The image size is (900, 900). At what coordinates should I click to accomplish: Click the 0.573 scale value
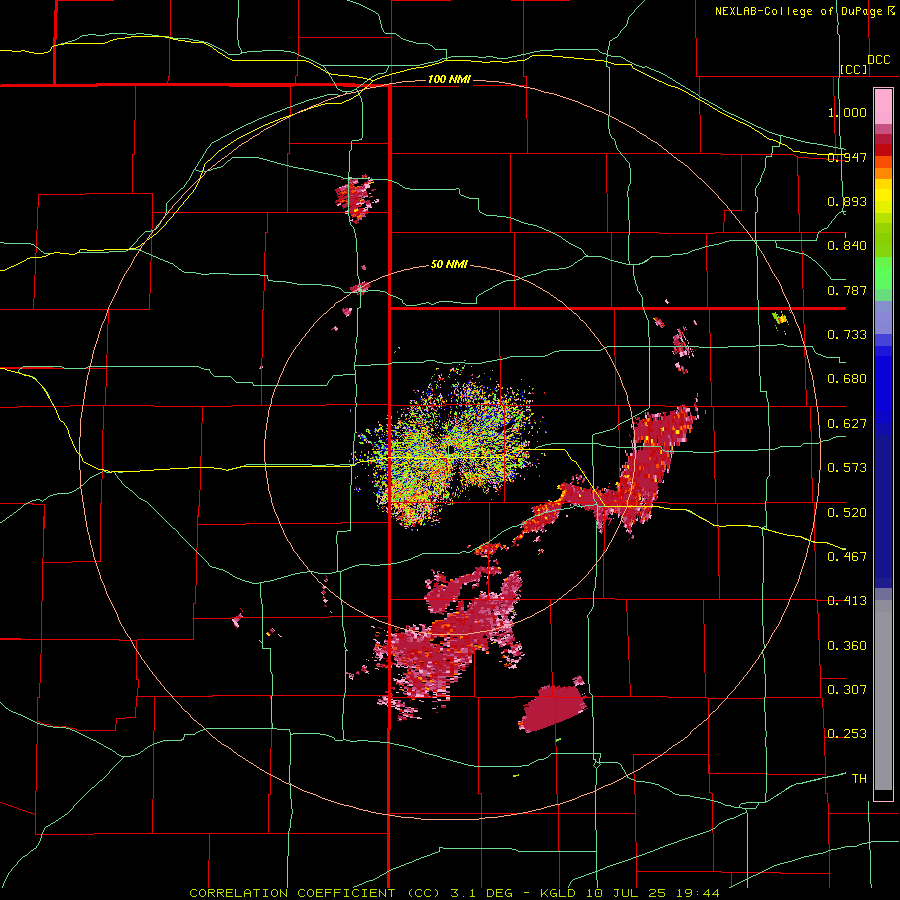(847, 467)
